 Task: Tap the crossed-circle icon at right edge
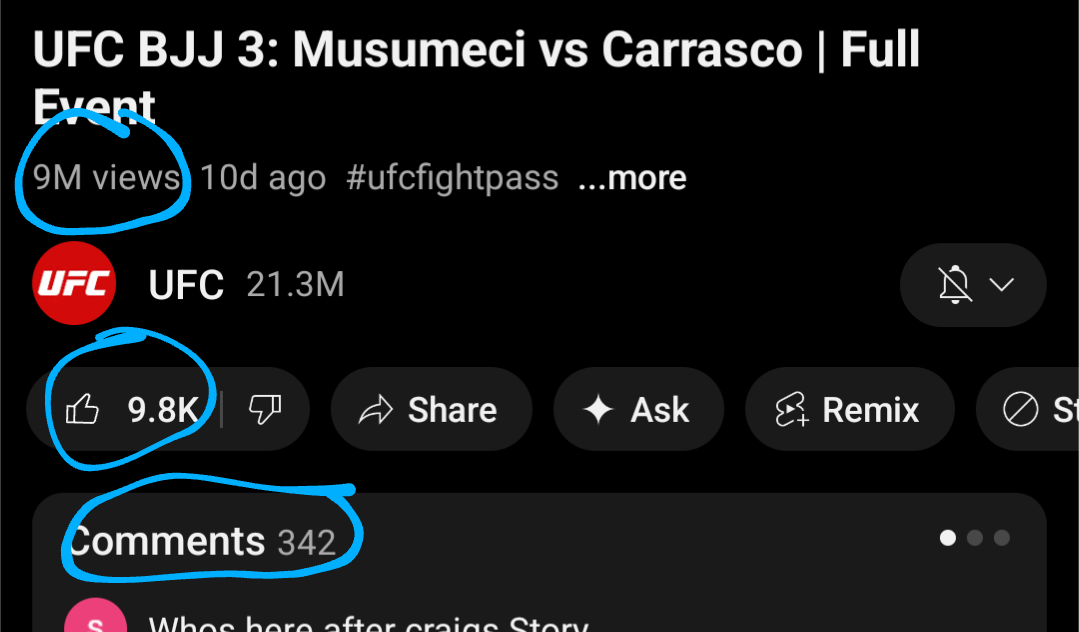pos(1020,410)
